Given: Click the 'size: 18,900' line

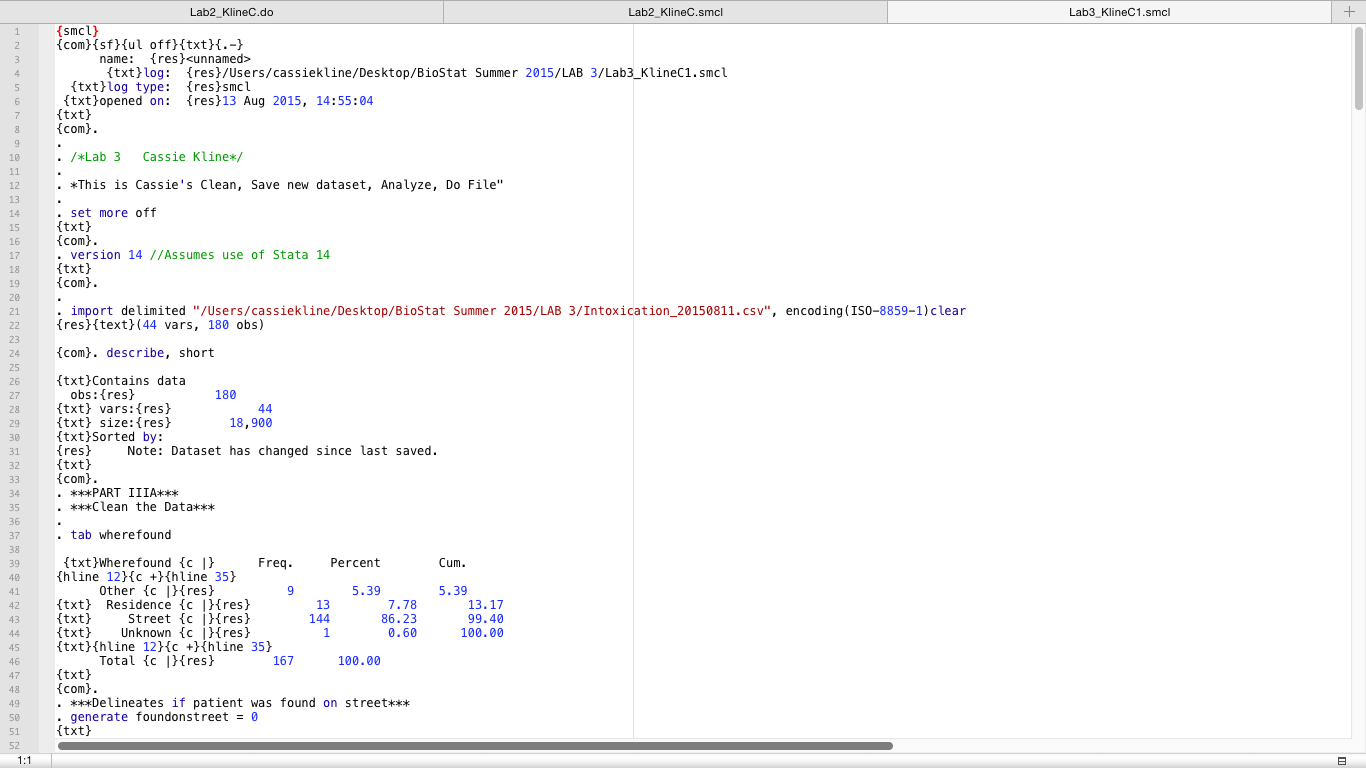Looking at the screenshot, I should [165, 423].
